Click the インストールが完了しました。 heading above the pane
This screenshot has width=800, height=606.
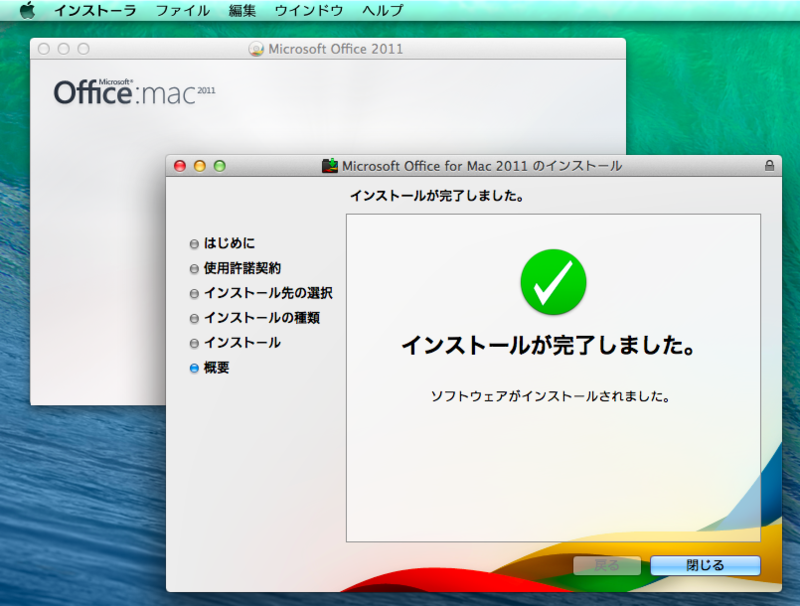pyautogui.click(x=437, y=196)
